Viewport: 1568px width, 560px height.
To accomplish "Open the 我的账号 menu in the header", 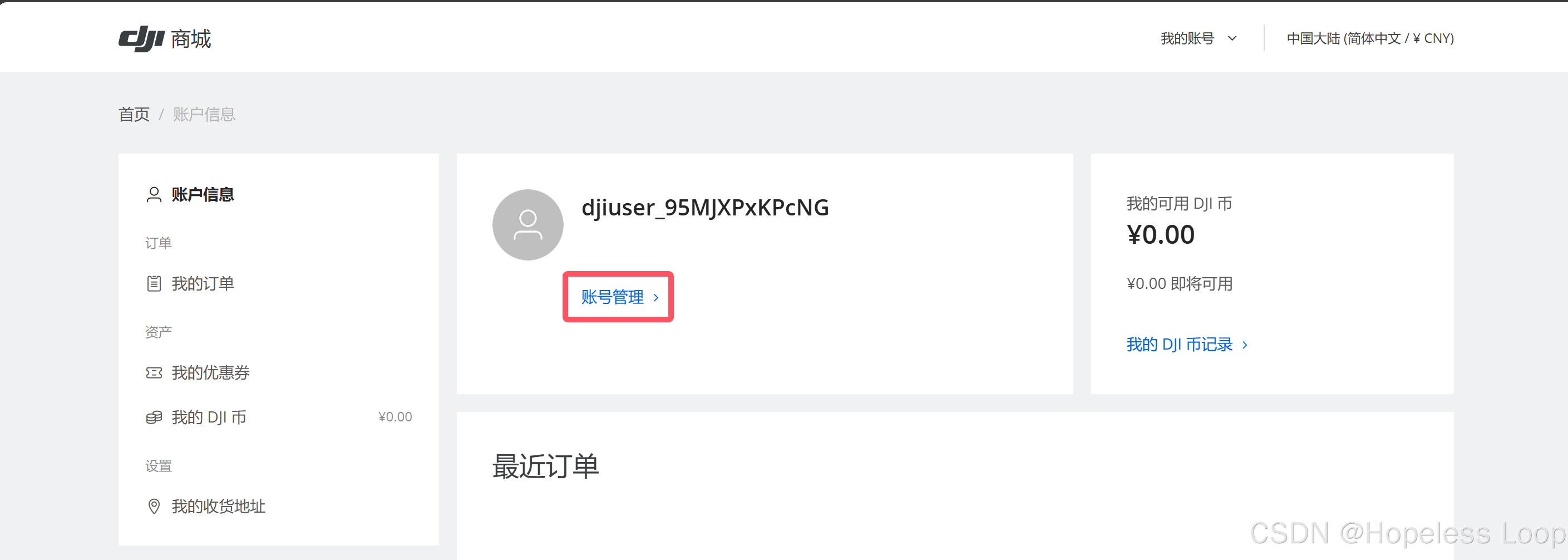I will pos(1199,38).
